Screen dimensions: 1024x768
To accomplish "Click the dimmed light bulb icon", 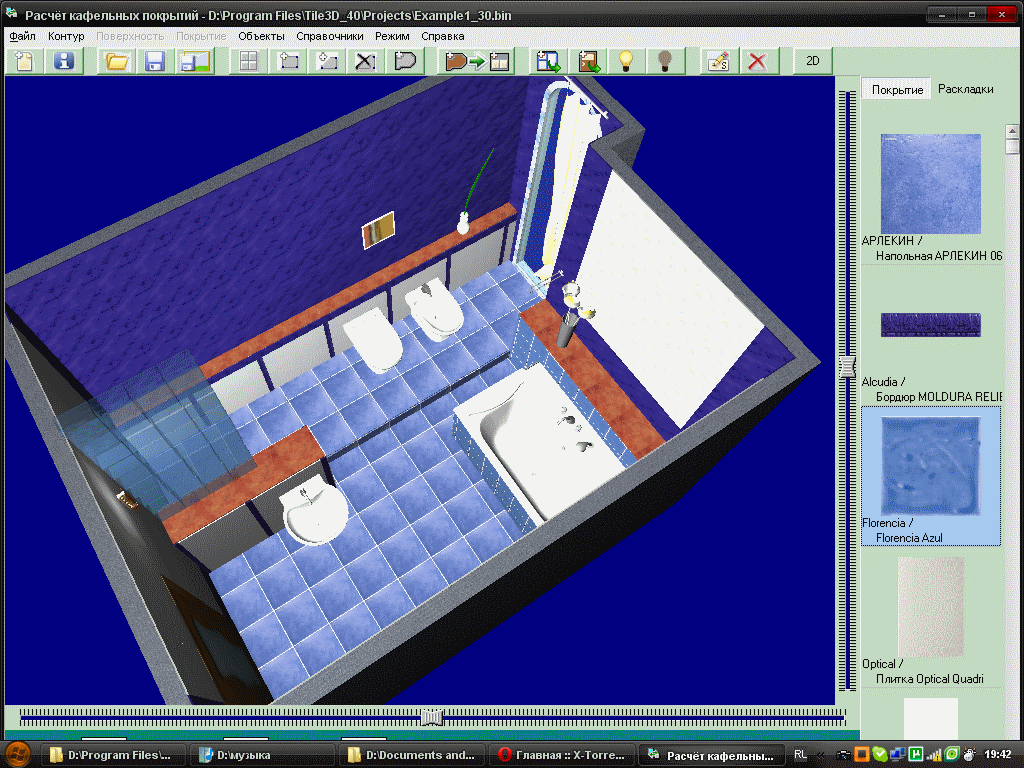I will [x=663, y=61].
